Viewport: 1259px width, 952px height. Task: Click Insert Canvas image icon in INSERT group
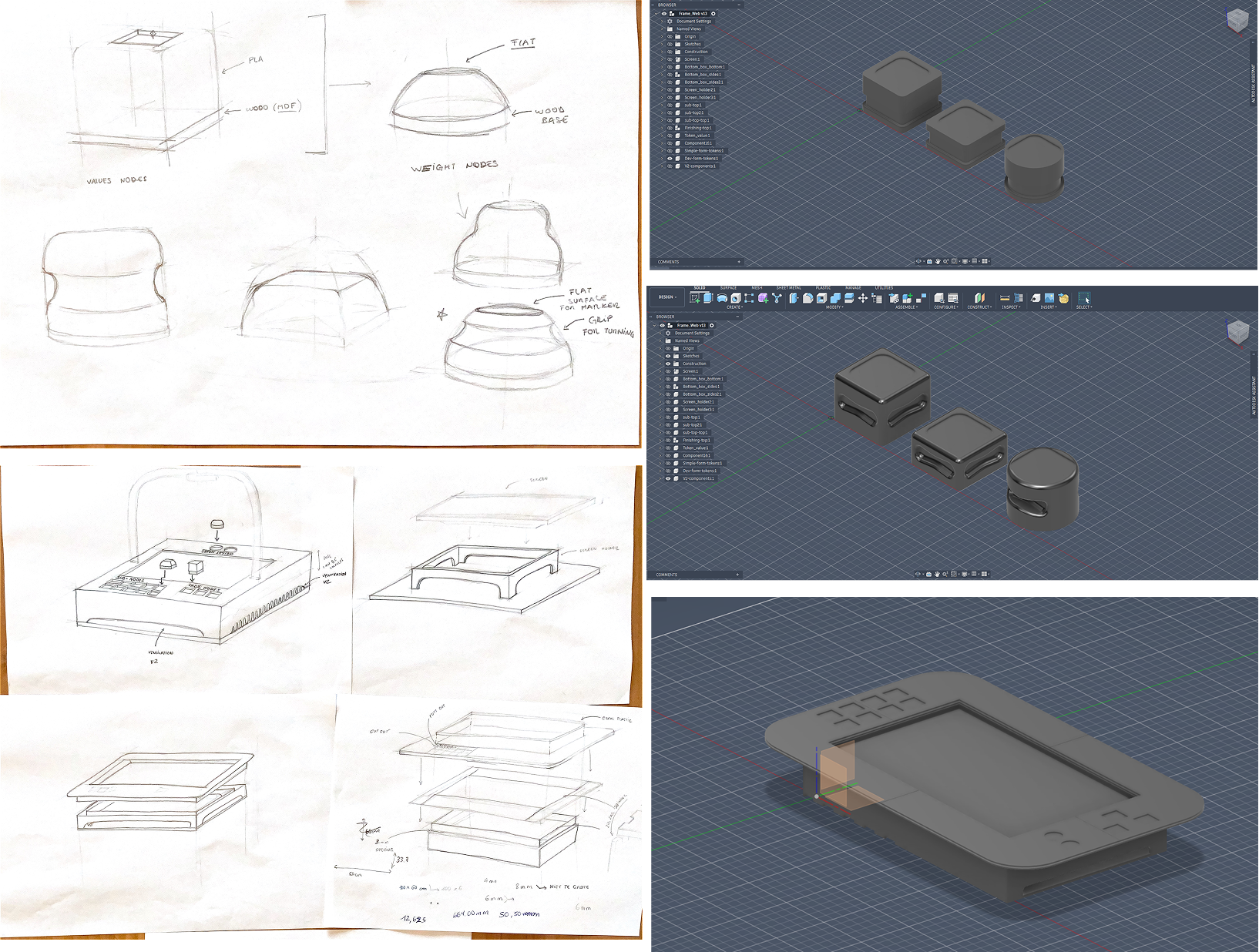[1049, 297]
